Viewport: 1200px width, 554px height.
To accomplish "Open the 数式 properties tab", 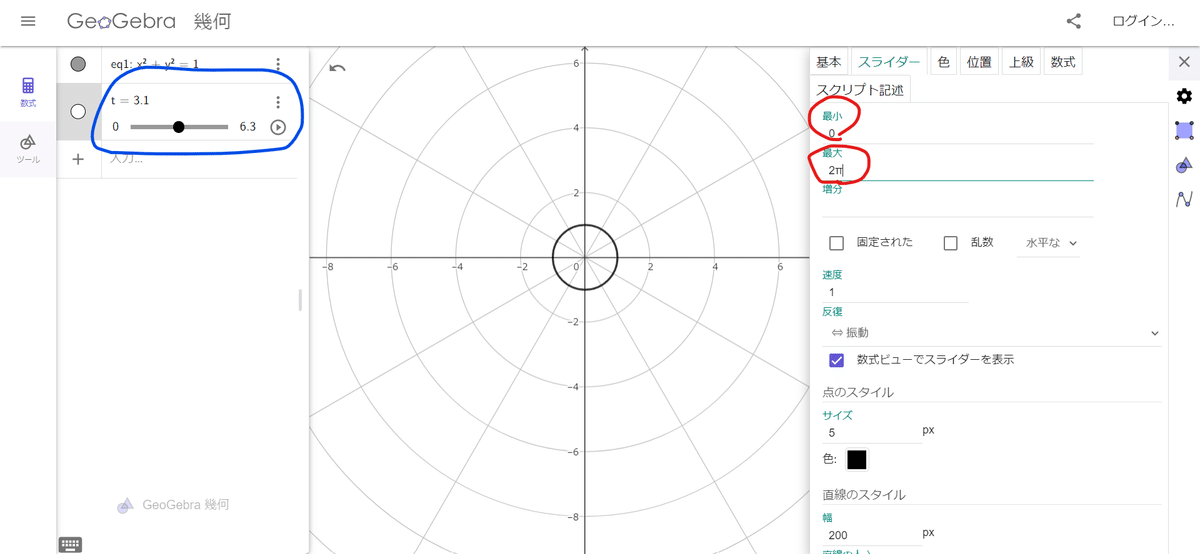I will (x=1063, y=62).
